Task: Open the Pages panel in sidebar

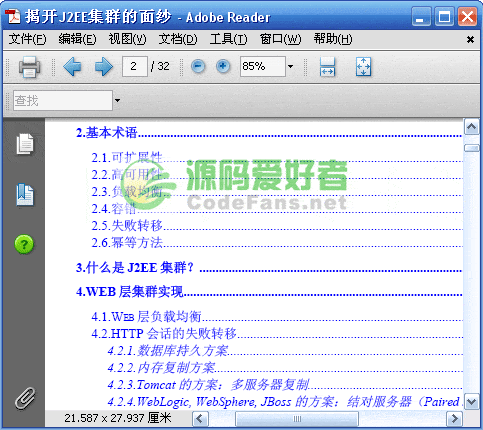Action: (x=25, y=144)
